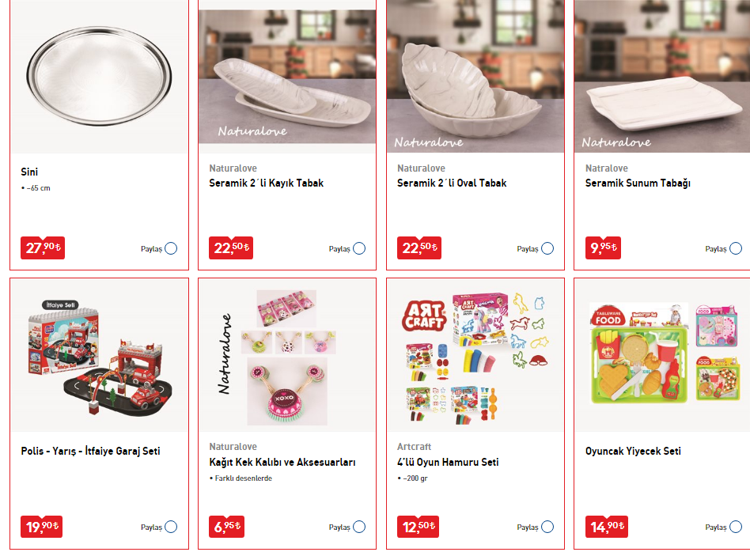The height and width of the screenshot is (552, 750).
Task: Open Seramik Sunum Tabağı product title
Action: (638, 183)
